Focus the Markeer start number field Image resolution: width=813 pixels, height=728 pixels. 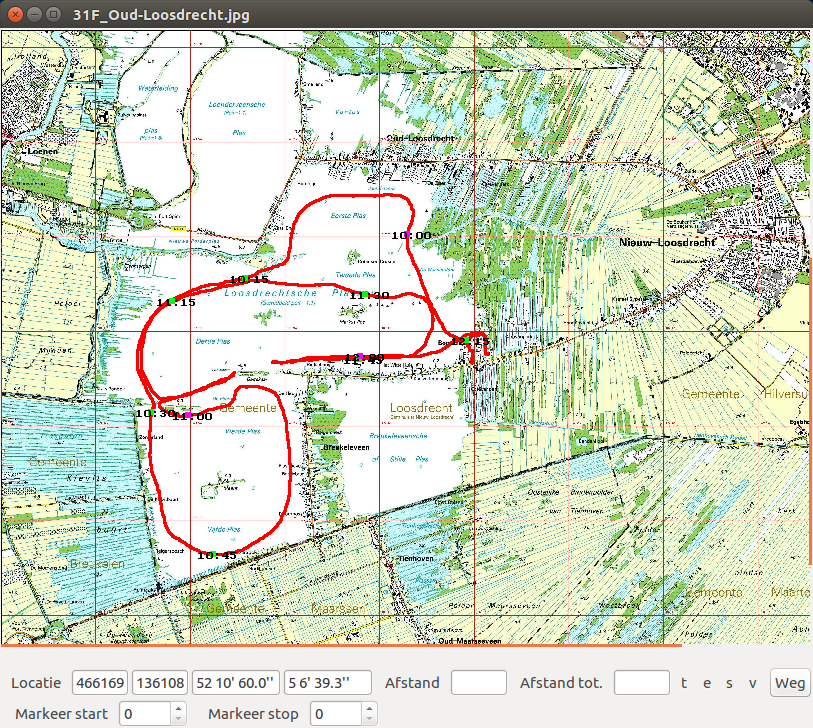coord(145,714)
